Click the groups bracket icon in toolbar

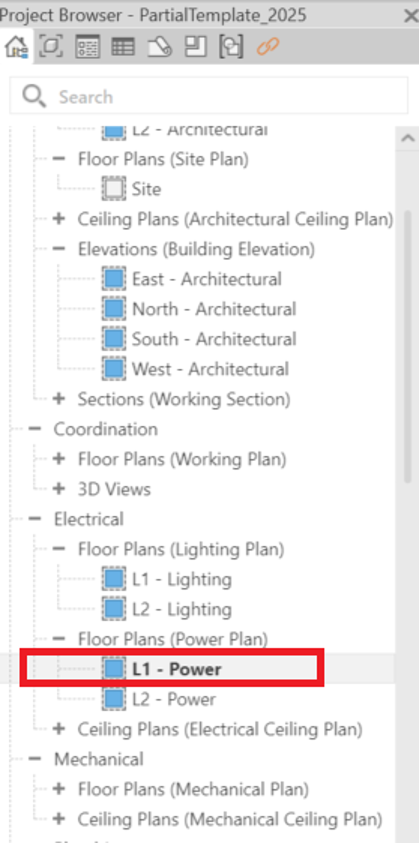click(231, 47)
